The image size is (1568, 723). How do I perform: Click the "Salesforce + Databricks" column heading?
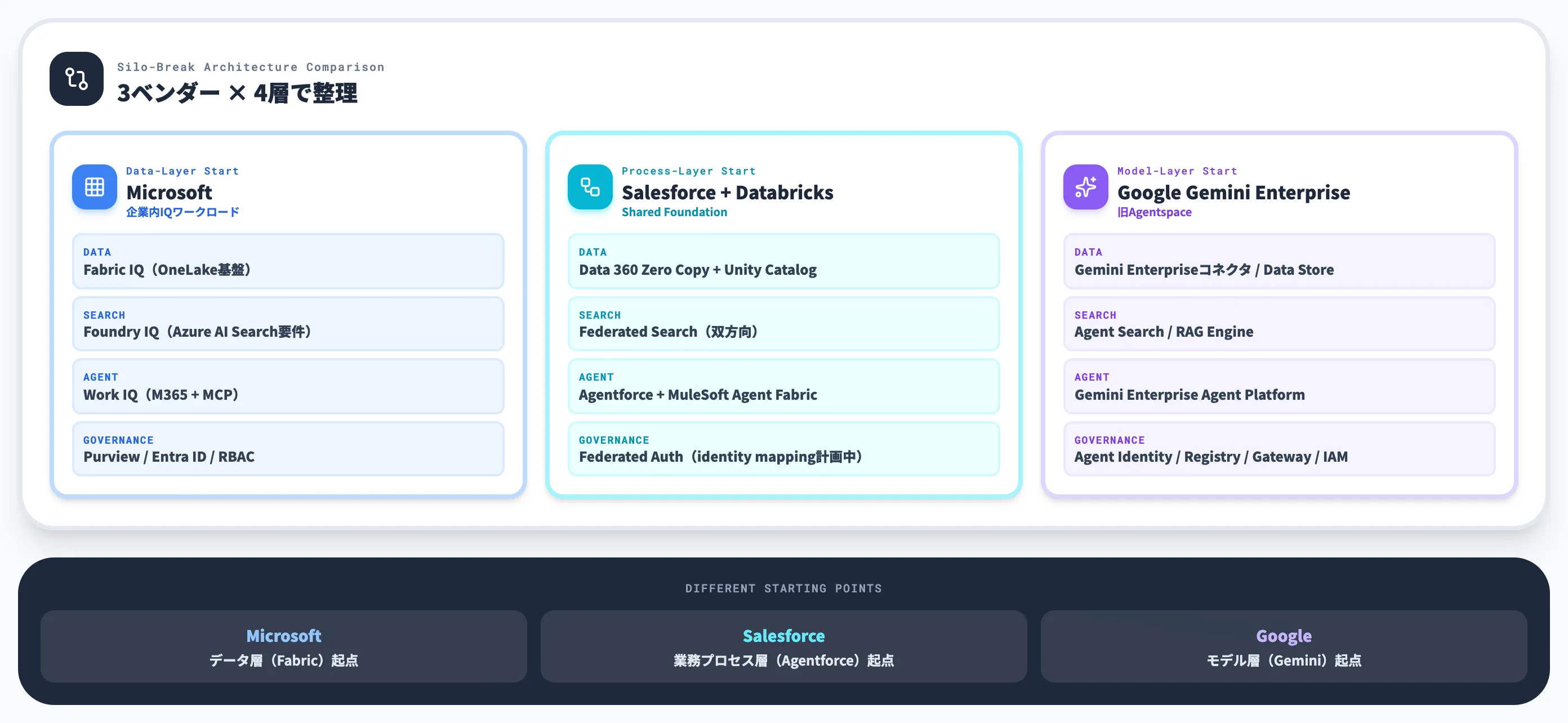click(x=727, y=193)
